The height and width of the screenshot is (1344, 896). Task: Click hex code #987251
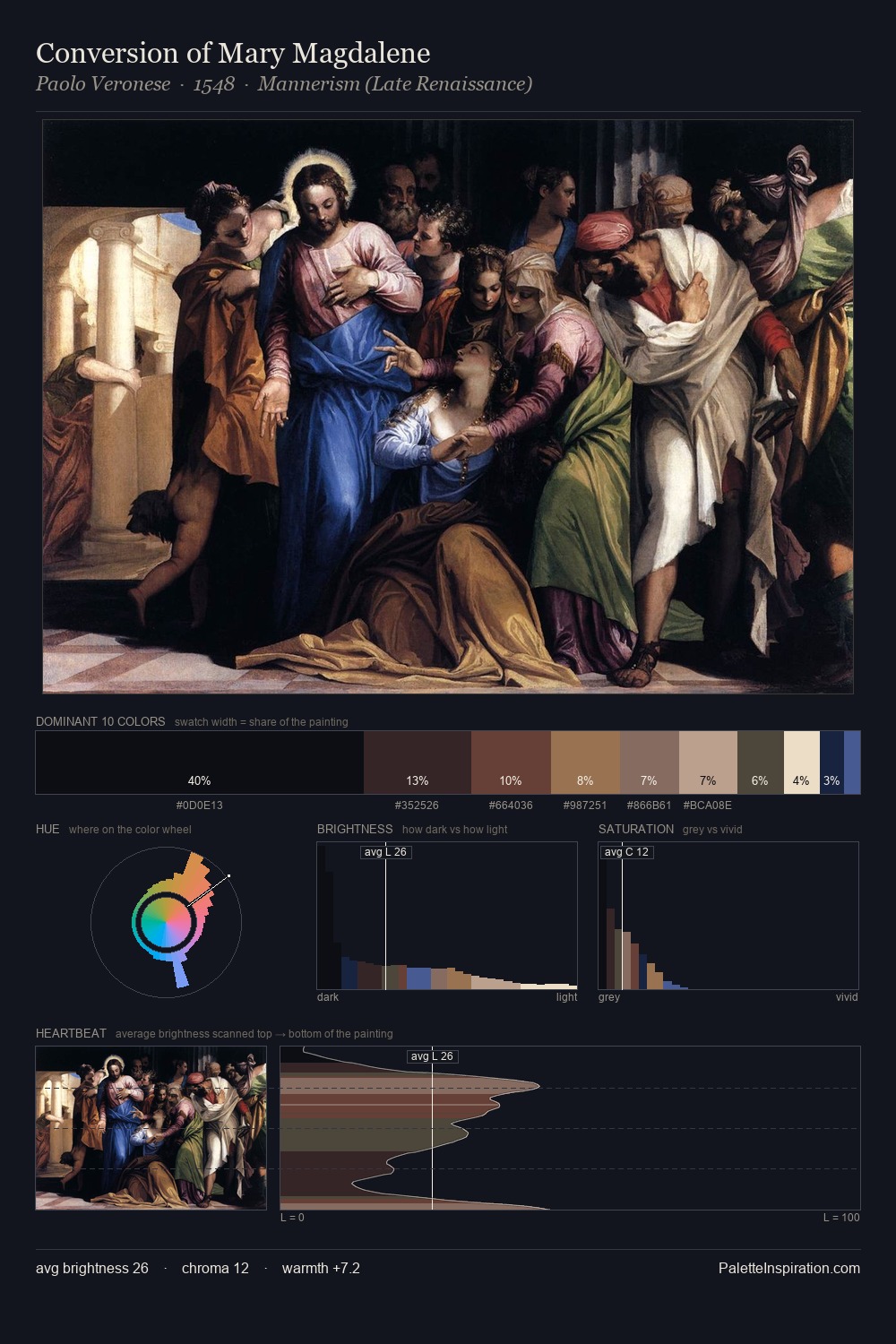[x=585, y=806]
